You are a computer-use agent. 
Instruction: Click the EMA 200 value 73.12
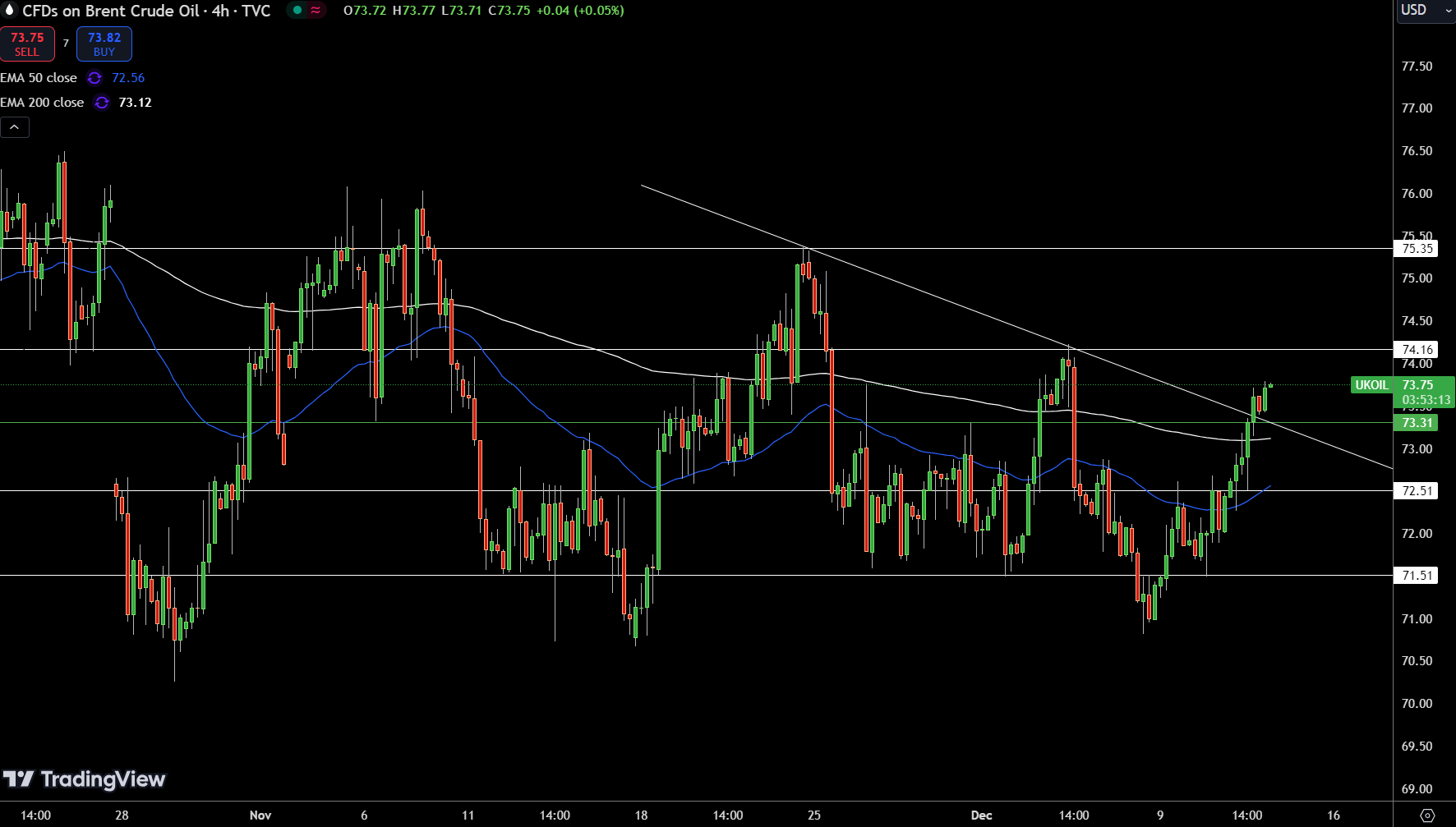(135, 103)
